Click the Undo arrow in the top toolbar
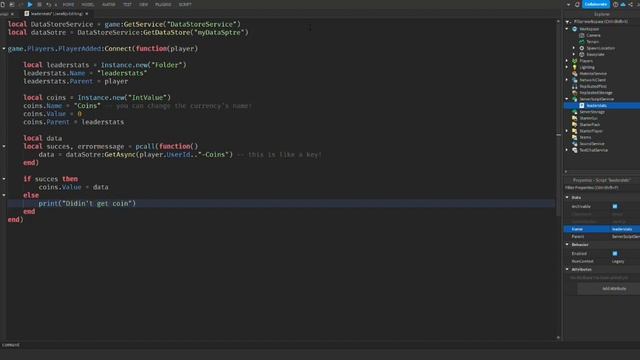 [49, 4]
